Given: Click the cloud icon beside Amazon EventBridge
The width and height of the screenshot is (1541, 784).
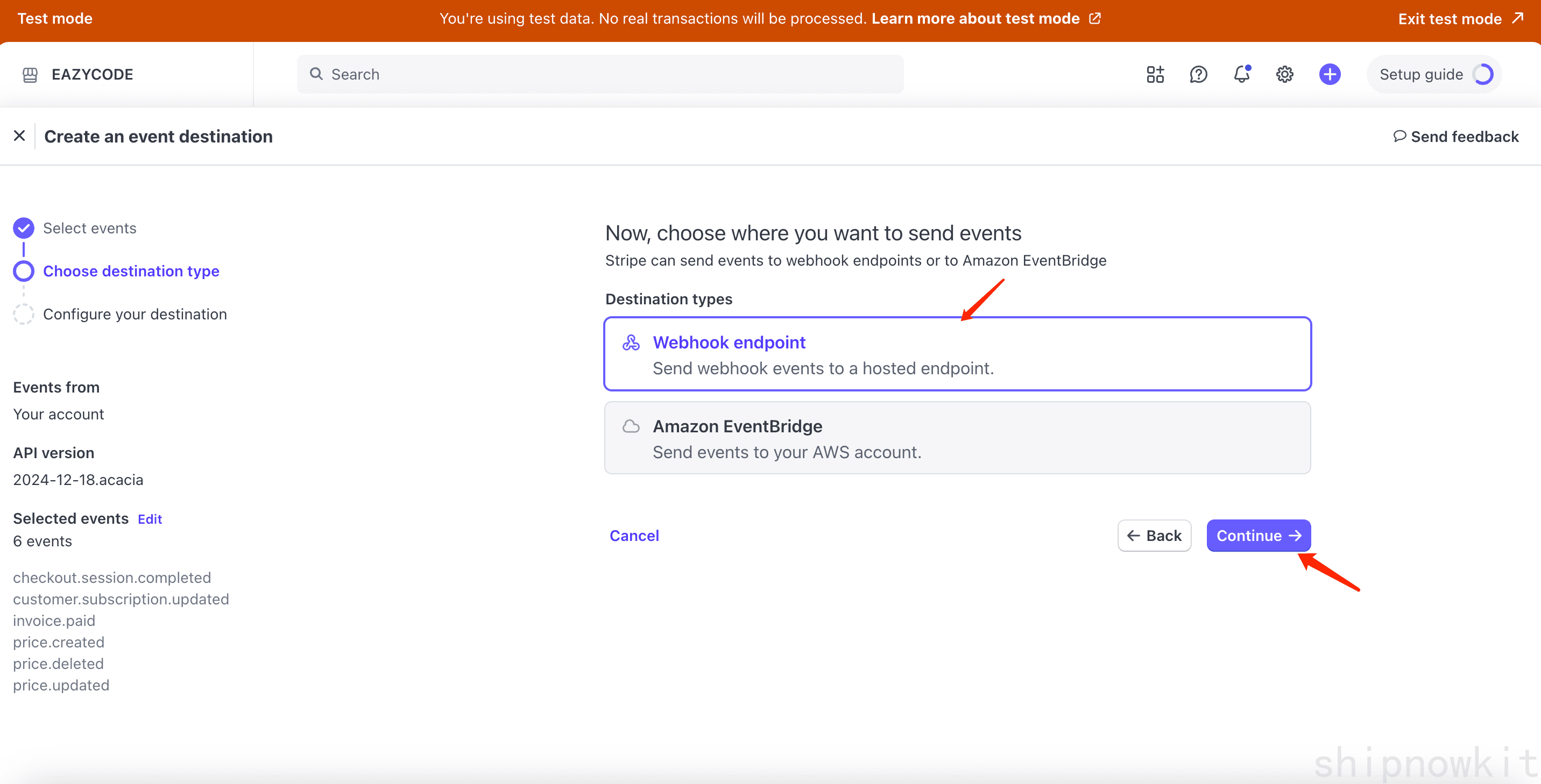Looking at the screenshot, I should point(630,426).
